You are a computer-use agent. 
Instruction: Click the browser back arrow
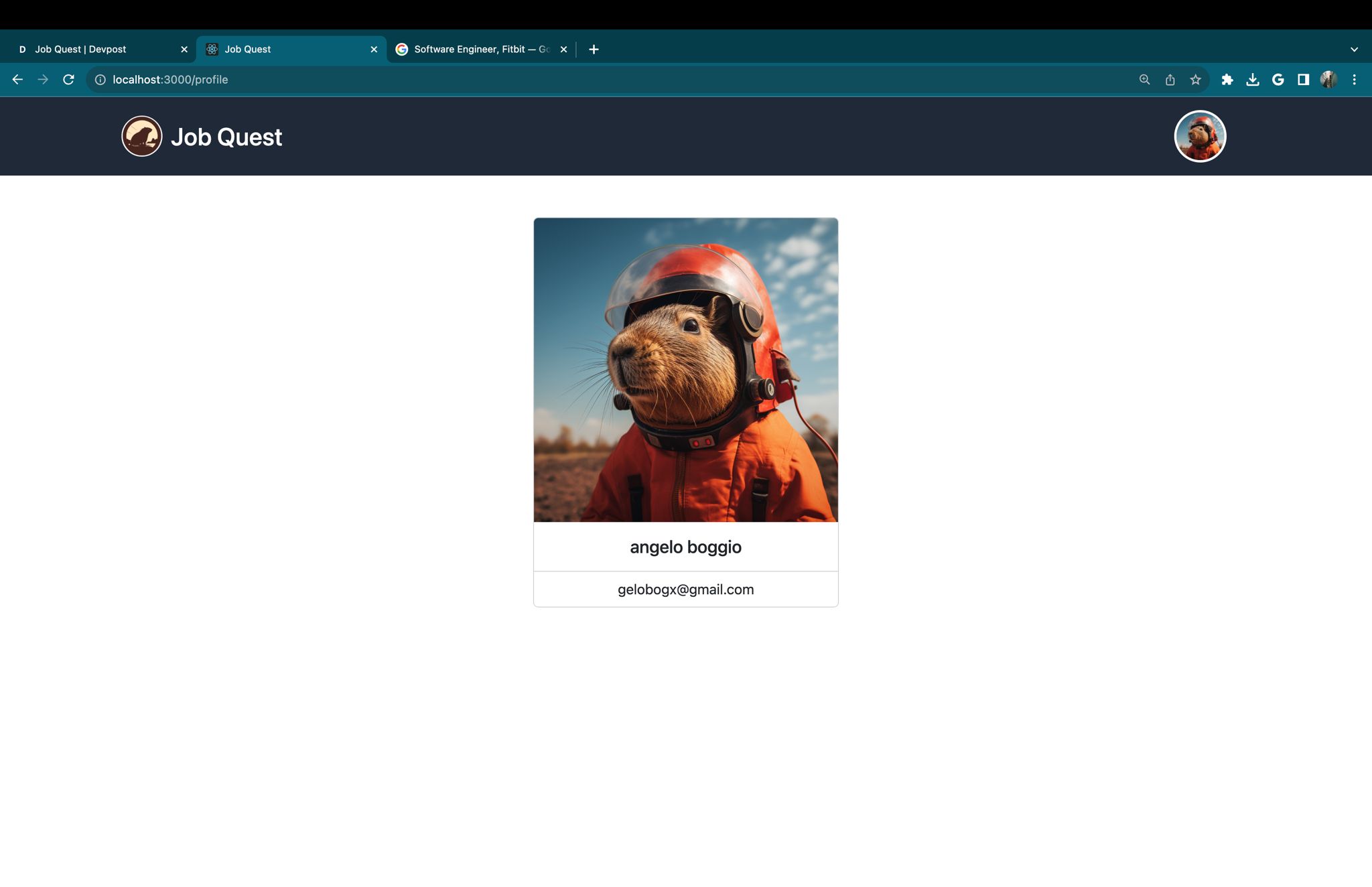(17, 80)
